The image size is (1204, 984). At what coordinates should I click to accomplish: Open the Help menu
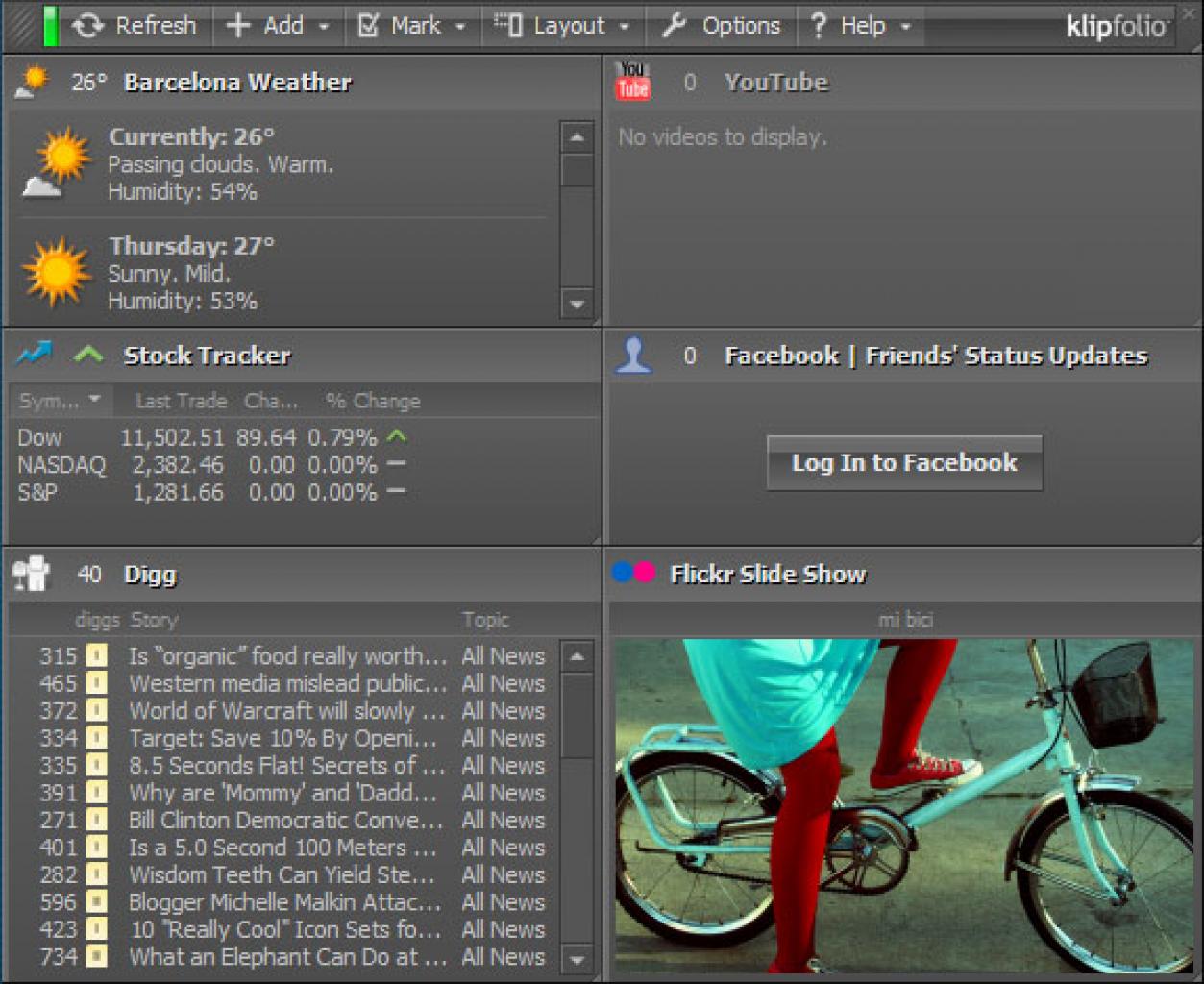point(860,26)
